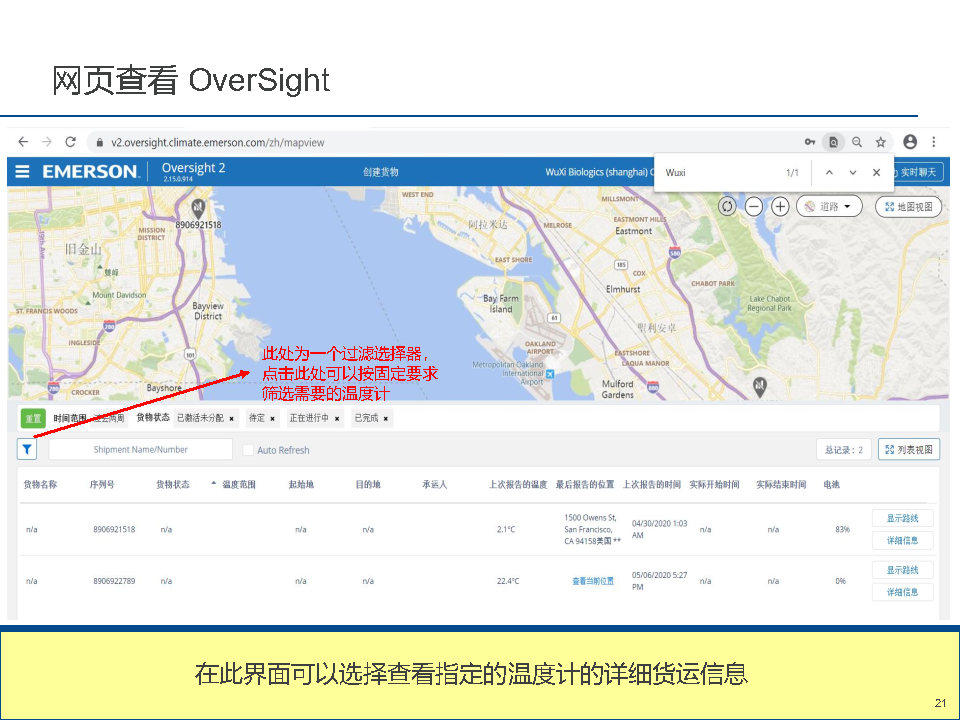Screen dimensions: 960x720
Task: Click 详细信息 for shipment 8906922789
Action: point(902,592)
